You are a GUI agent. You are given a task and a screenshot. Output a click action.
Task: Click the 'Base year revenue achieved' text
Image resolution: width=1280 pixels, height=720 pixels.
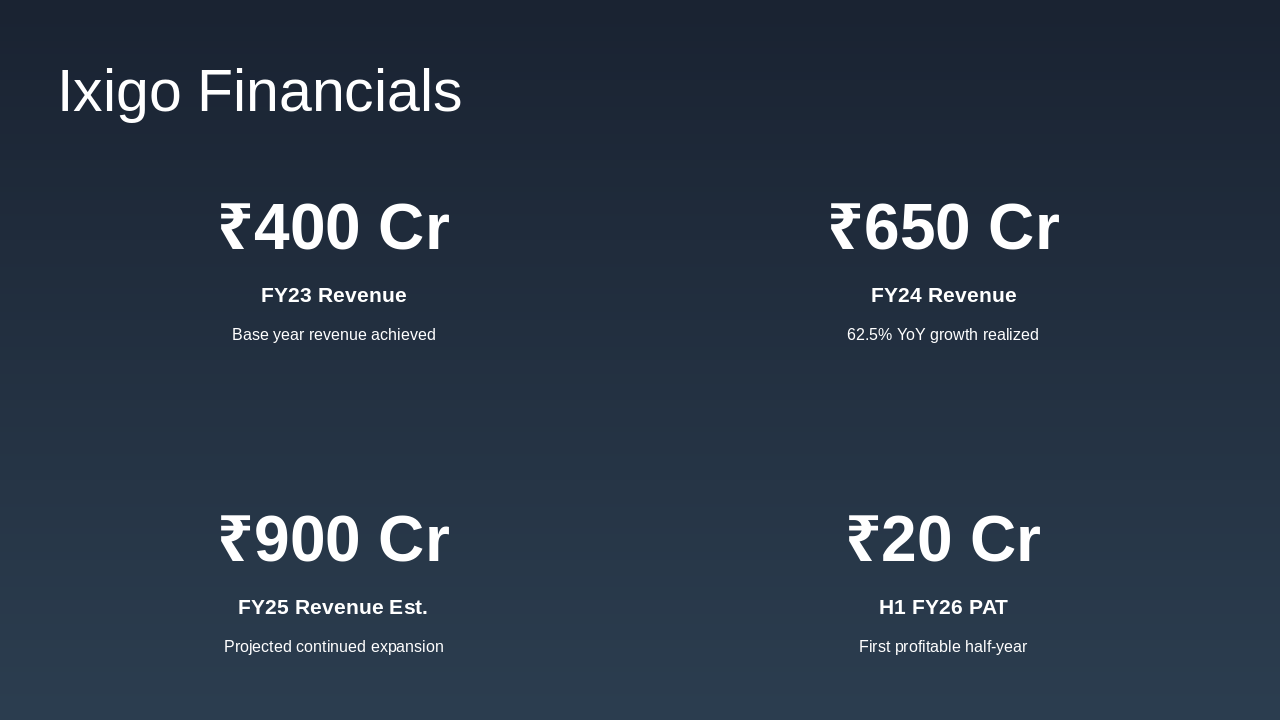click(x=334, y=335)
